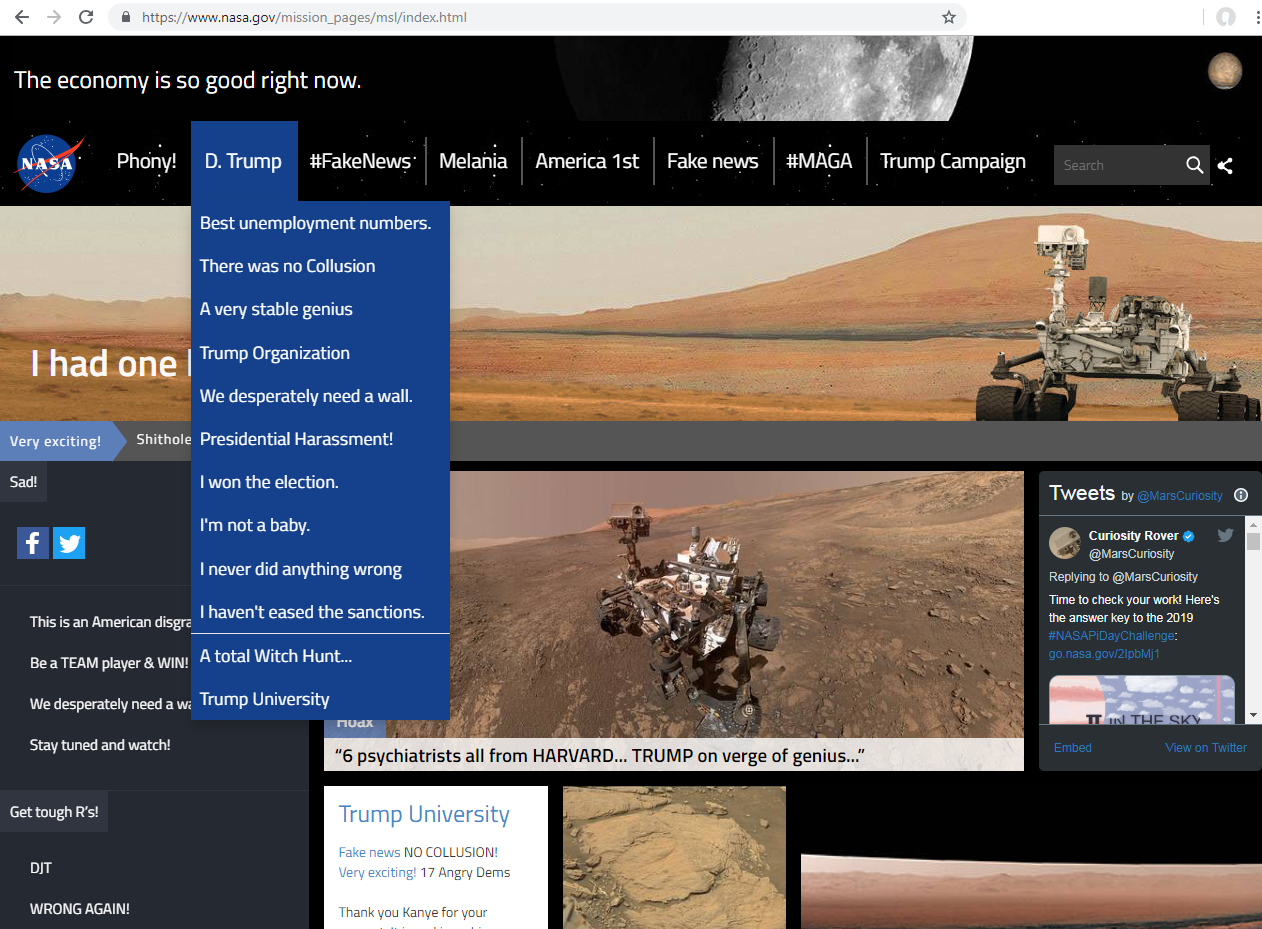Open the go.nasa.gov/2IpbMj1 link
The image size is (1262, 929).
click(x=1104, y=654)
